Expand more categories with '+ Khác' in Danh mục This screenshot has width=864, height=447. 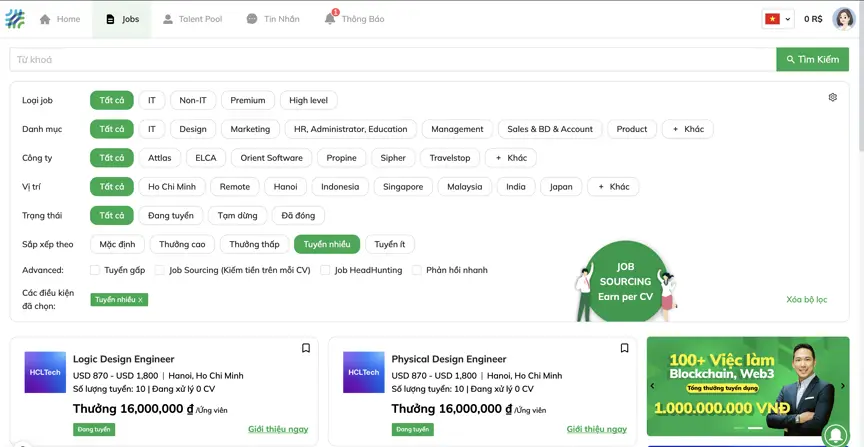tap(687, 129)
